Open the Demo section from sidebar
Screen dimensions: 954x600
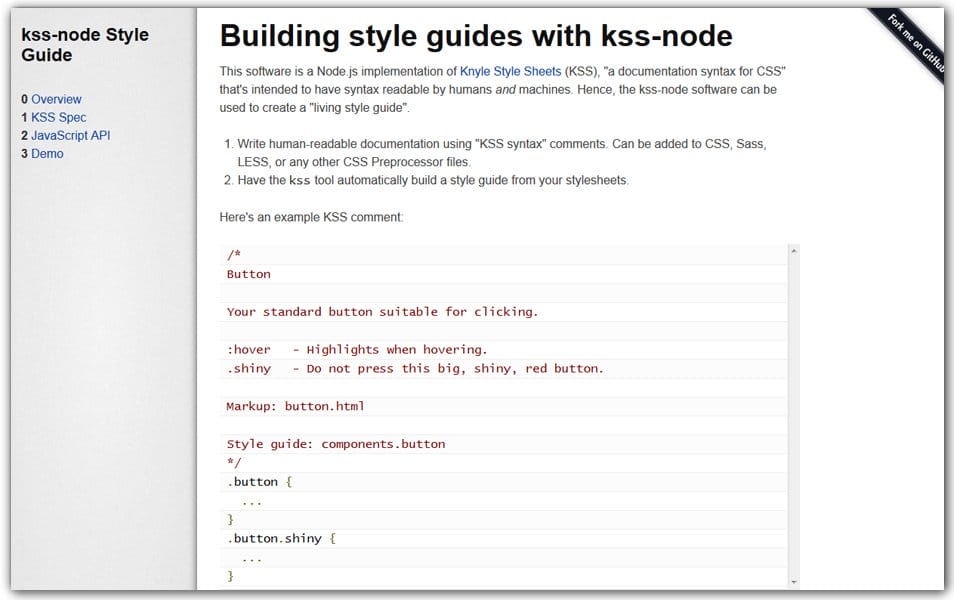[x=49, y=153]
